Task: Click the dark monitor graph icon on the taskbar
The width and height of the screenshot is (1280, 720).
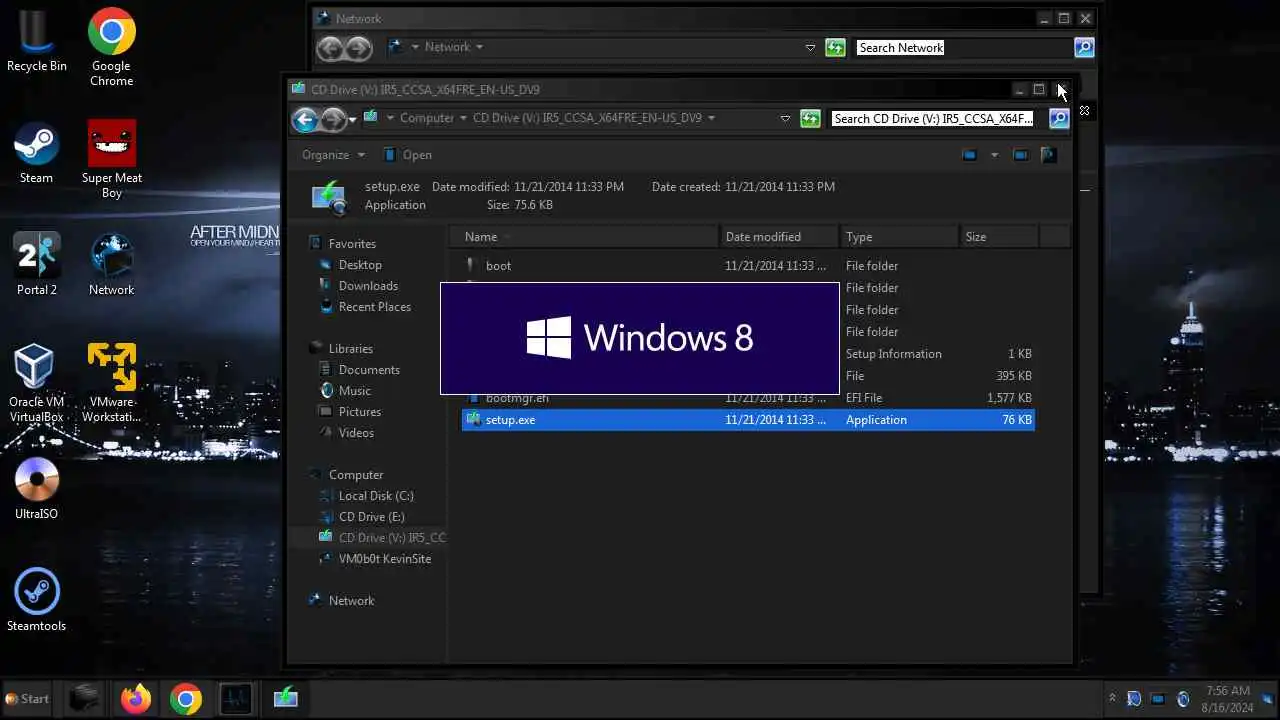Action: pyautogui.click(x=236, y=698)
